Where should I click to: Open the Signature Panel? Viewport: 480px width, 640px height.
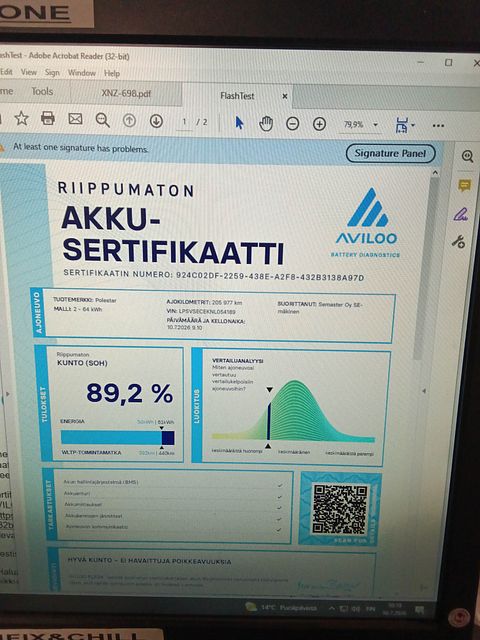pos(390,153)
